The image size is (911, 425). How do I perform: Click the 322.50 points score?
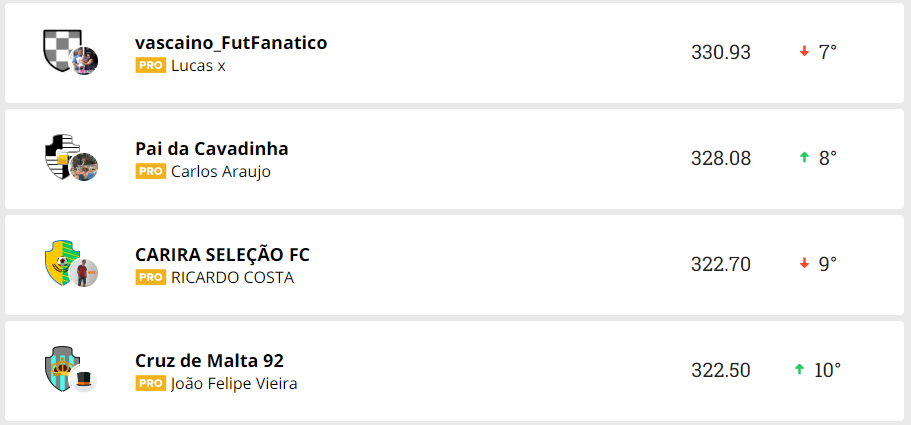click(x=720, y=370)
